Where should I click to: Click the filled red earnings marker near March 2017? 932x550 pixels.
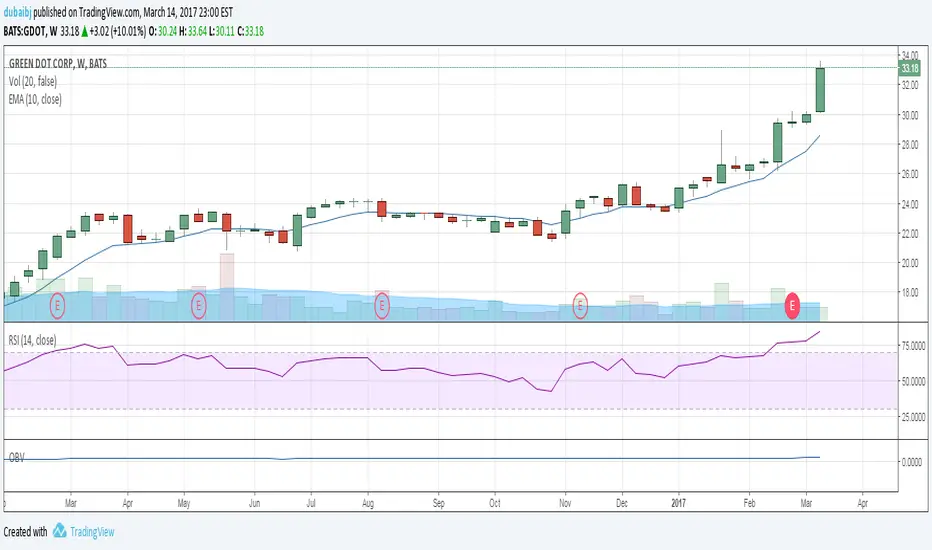coord(792,306)
